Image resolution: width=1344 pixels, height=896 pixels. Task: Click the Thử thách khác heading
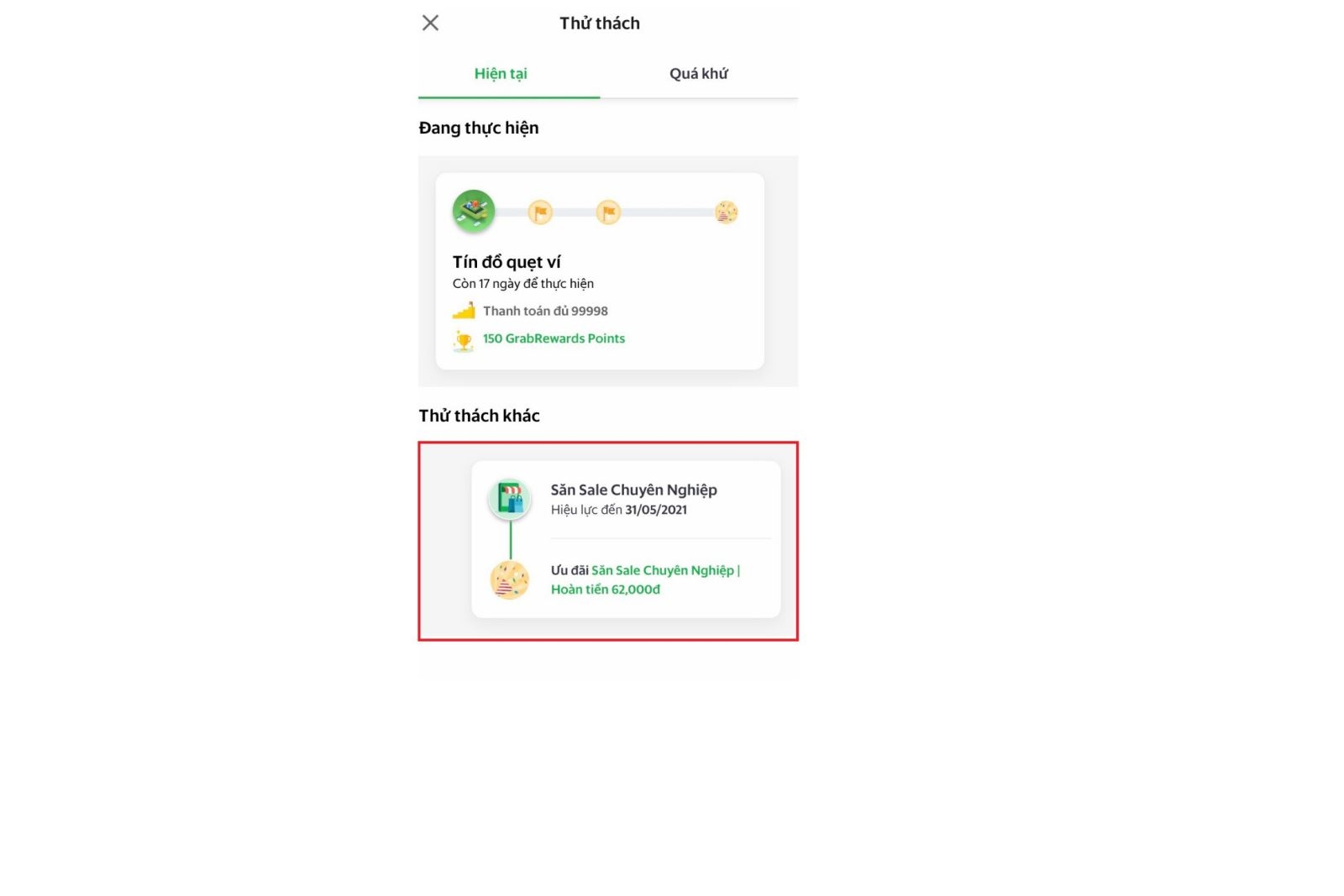click(x=480, y=416)
